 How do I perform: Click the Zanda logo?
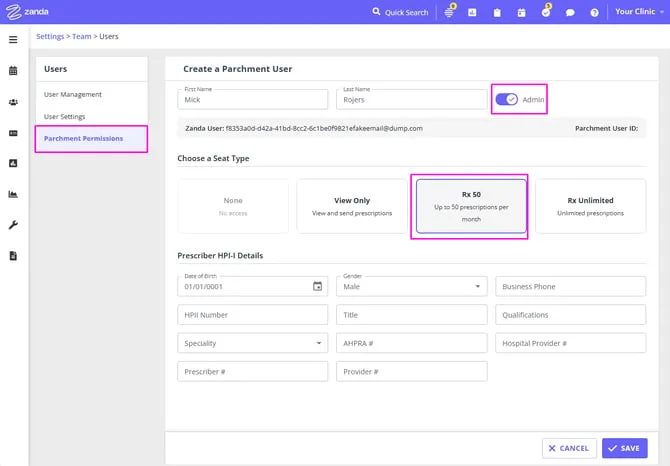(27, 12)
